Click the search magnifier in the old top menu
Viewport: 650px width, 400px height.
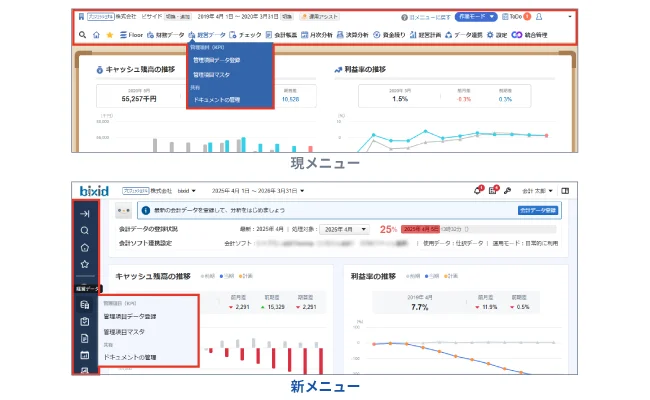tap(82, 35)
